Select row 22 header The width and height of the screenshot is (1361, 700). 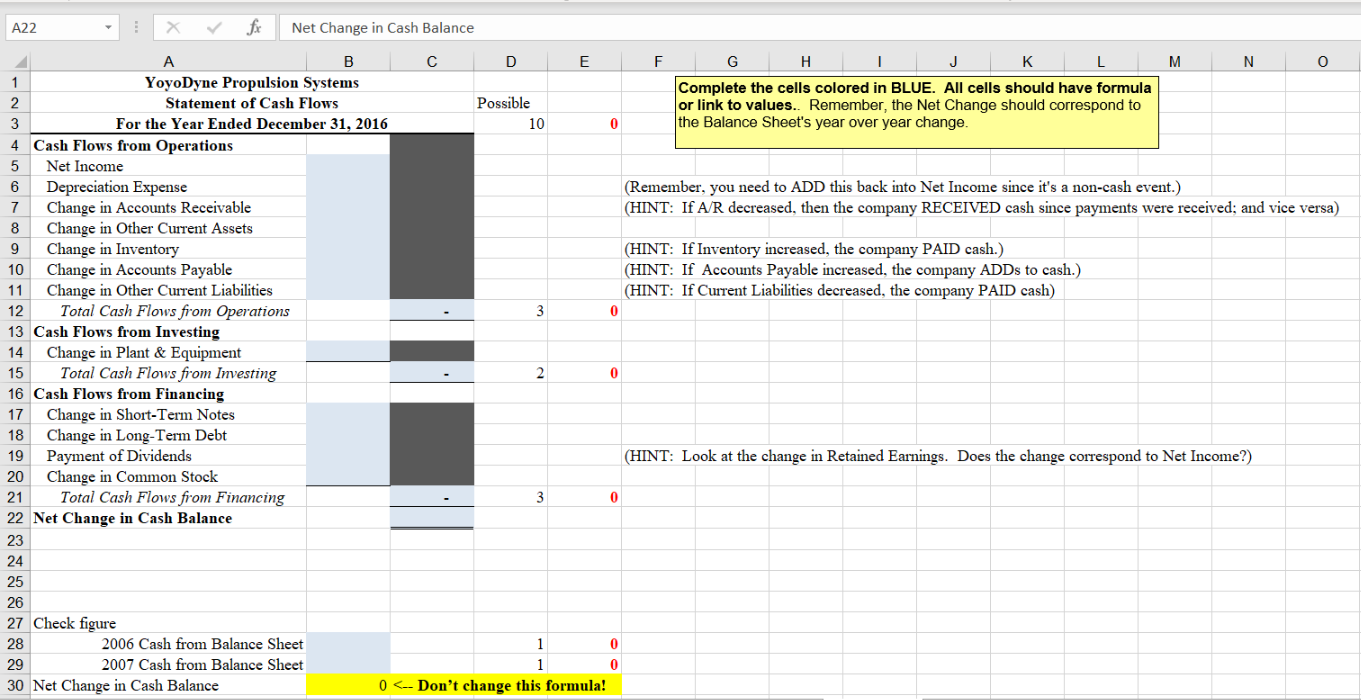coord(15,518)
